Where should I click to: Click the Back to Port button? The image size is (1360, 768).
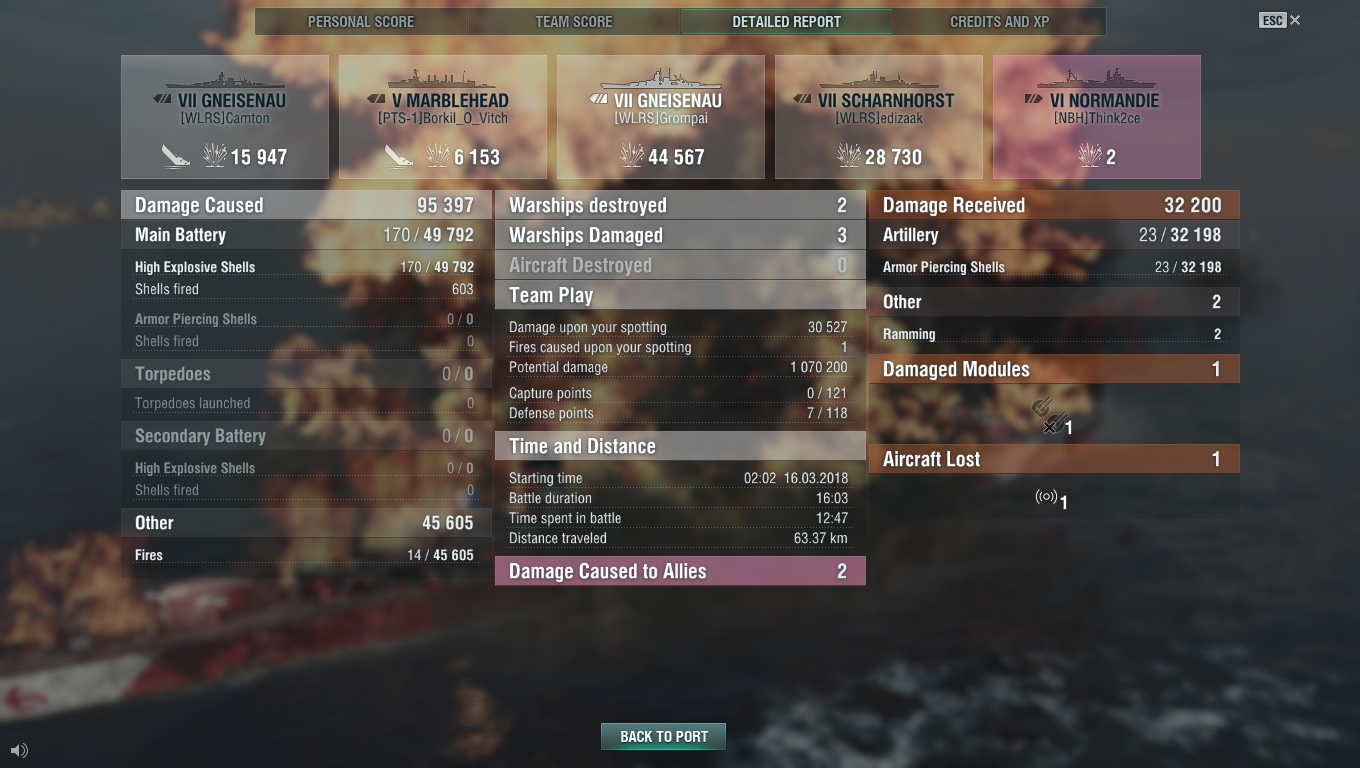[x=664, y=737]
